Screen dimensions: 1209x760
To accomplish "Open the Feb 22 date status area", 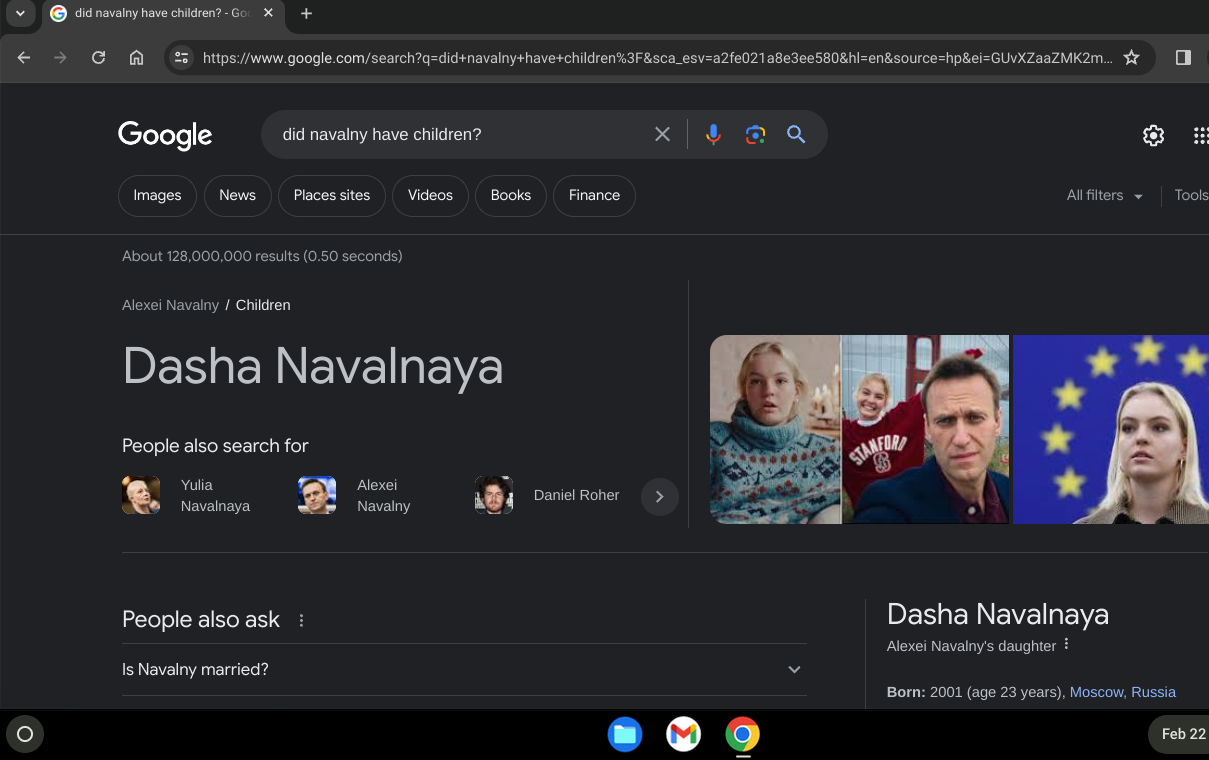I will (x=1180, y=734).
